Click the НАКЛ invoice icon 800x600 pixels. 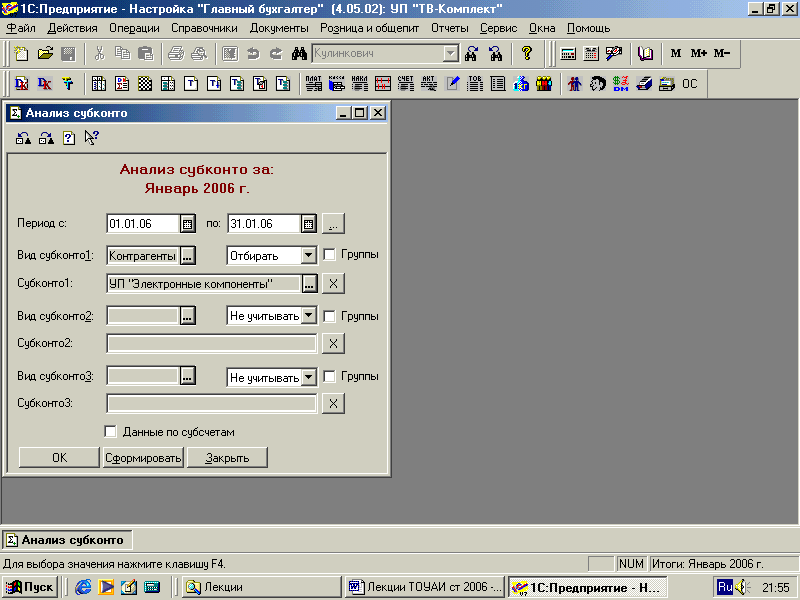(359, 84)
